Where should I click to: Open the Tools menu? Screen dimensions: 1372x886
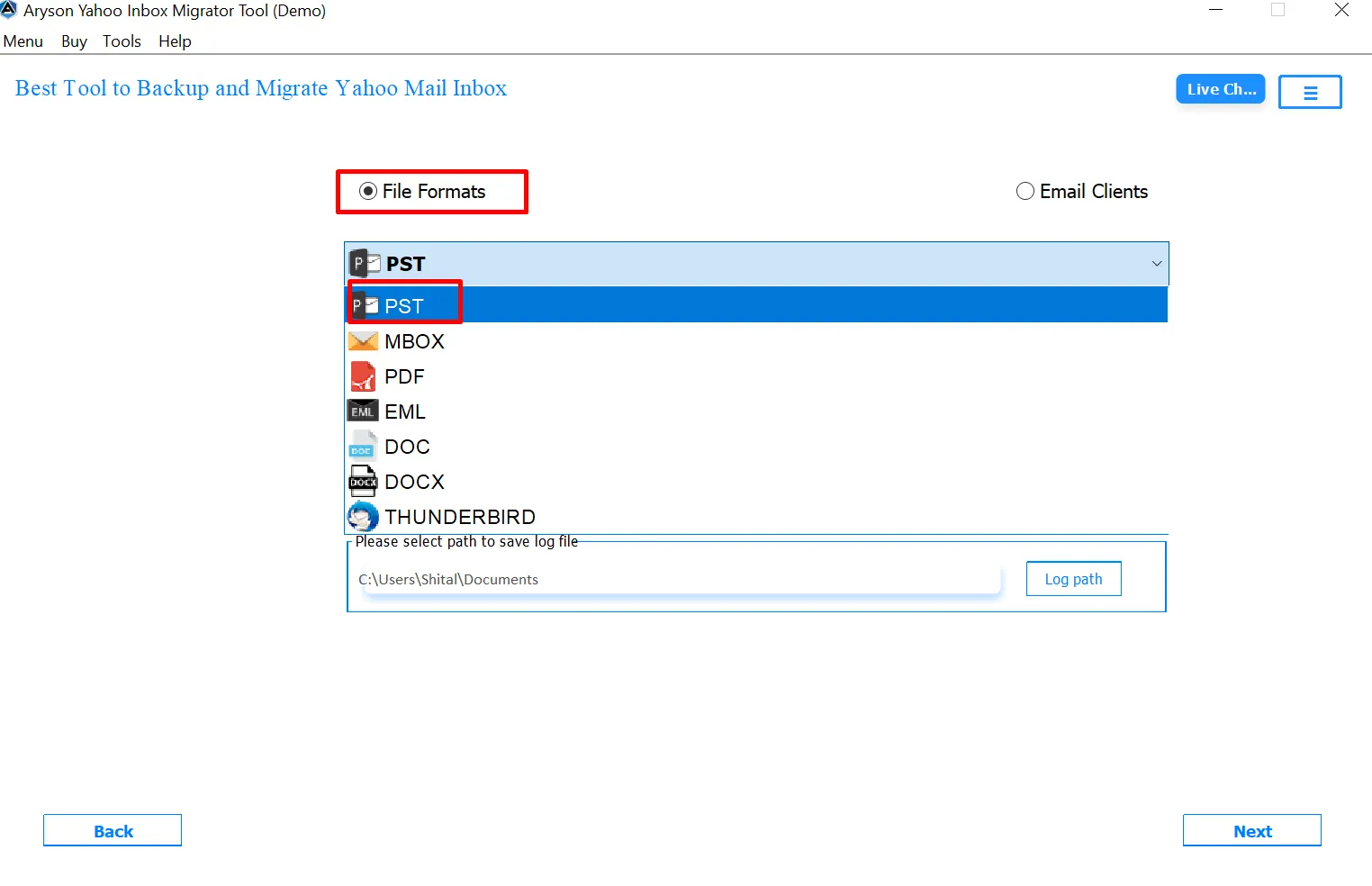tap(122, 41)
